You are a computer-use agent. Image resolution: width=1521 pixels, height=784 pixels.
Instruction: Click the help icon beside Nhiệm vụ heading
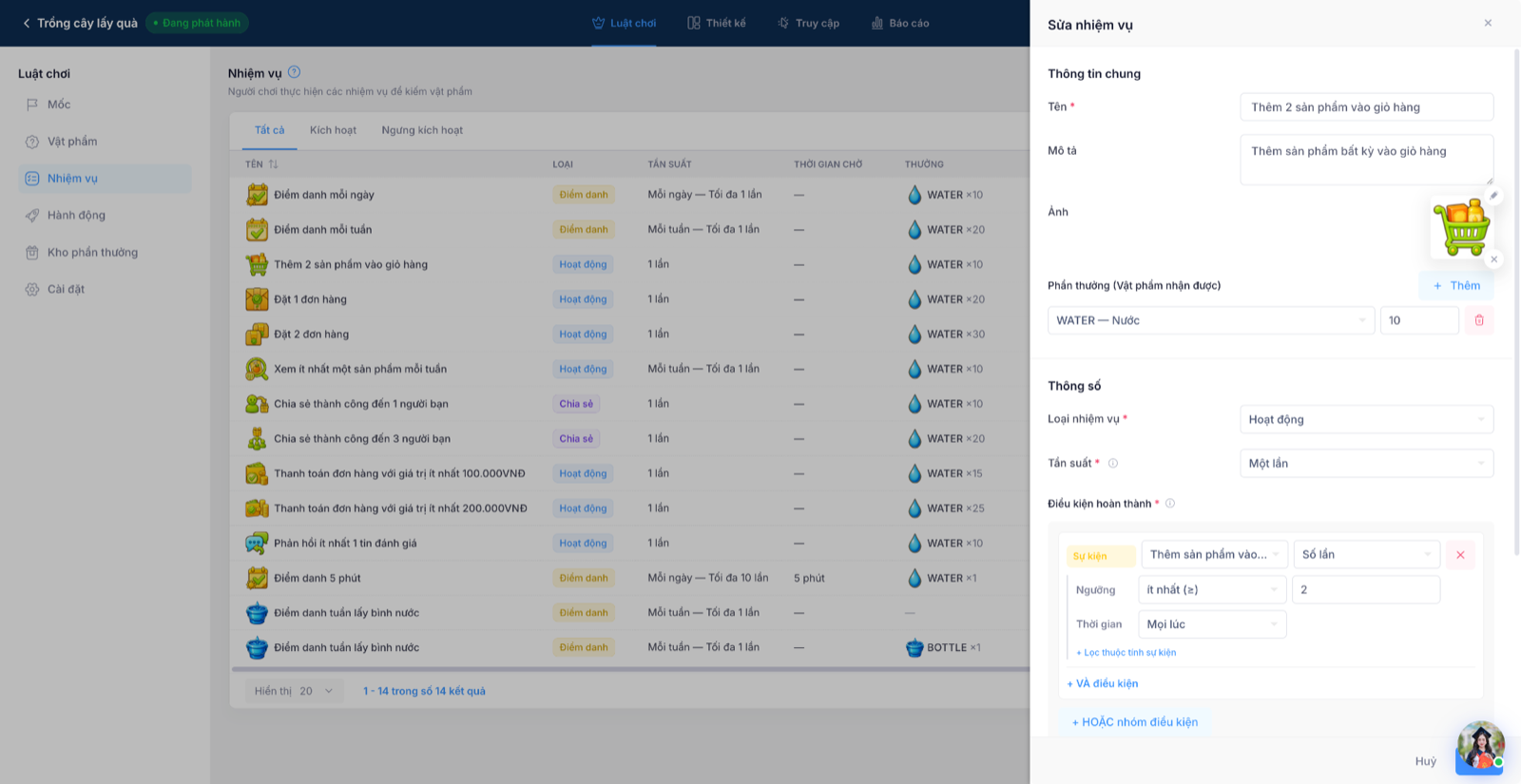click(x=294, y=72)
